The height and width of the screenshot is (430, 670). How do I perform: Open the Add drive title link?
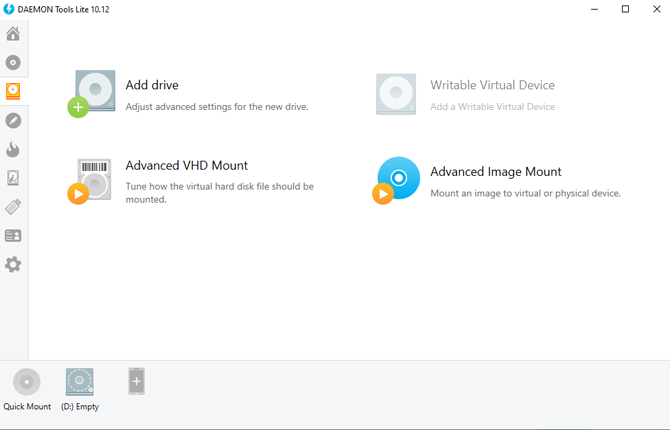(x=152, y=85)
